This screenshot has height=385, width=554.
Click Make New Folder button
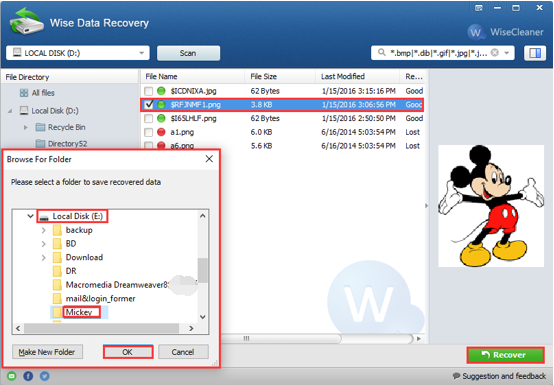pos(47,352)
